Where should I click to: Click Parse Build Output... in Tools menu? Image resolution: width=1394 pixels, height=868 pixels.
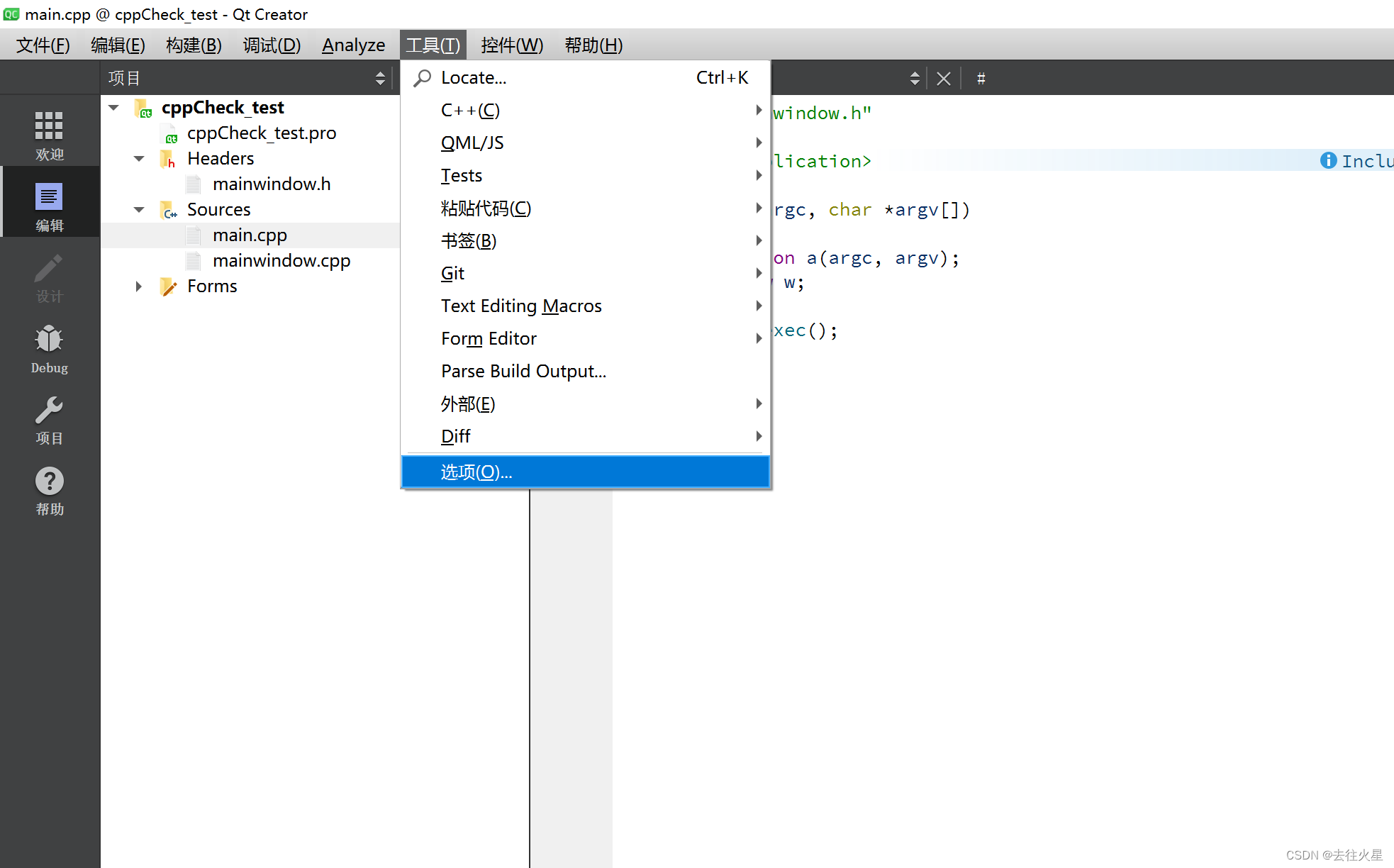pos(523,370)
